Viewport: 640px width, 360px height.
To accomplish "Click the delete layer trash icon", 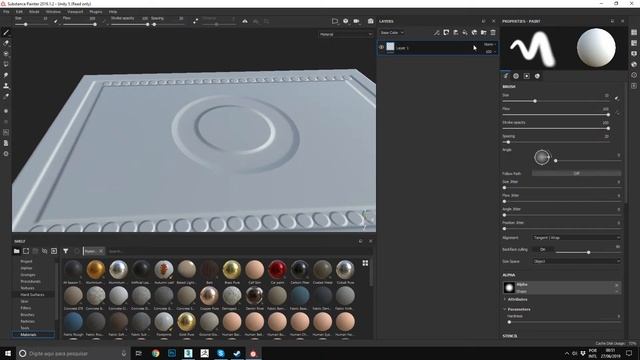I will point(493,32).
